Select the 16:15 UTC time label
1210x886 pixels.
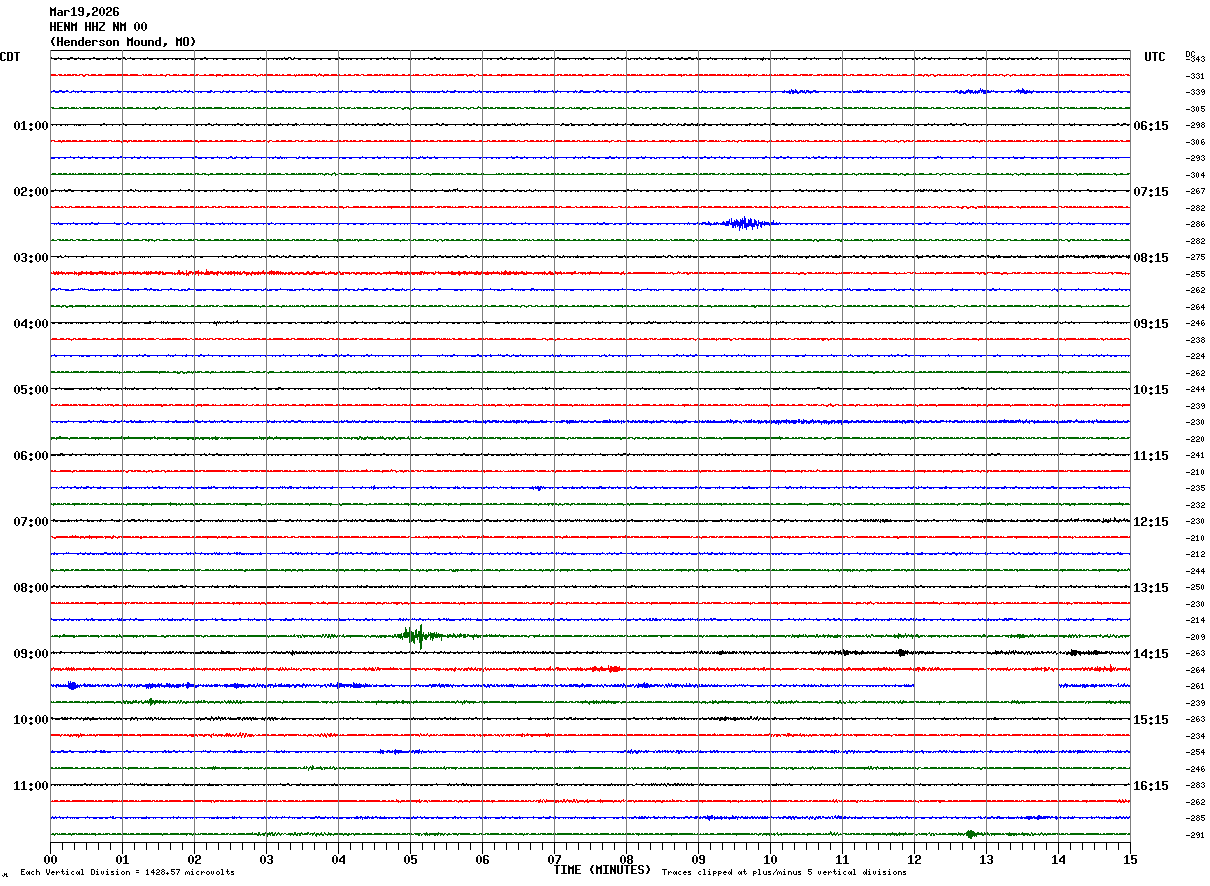coord(1150,786)
